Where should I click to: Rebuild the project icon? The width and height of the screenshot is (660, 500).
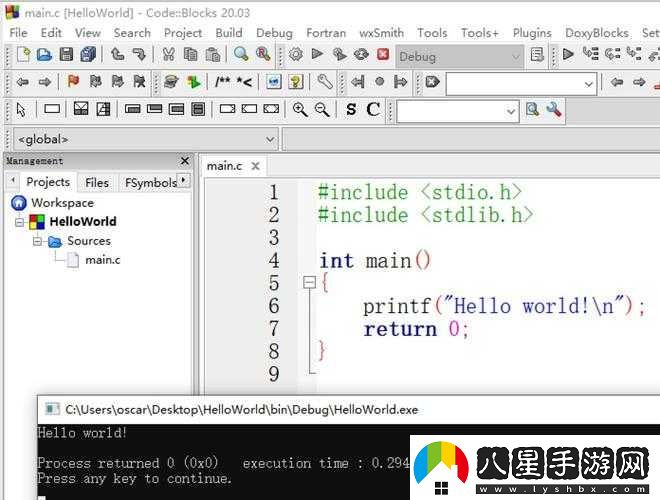tap(361, 55)
